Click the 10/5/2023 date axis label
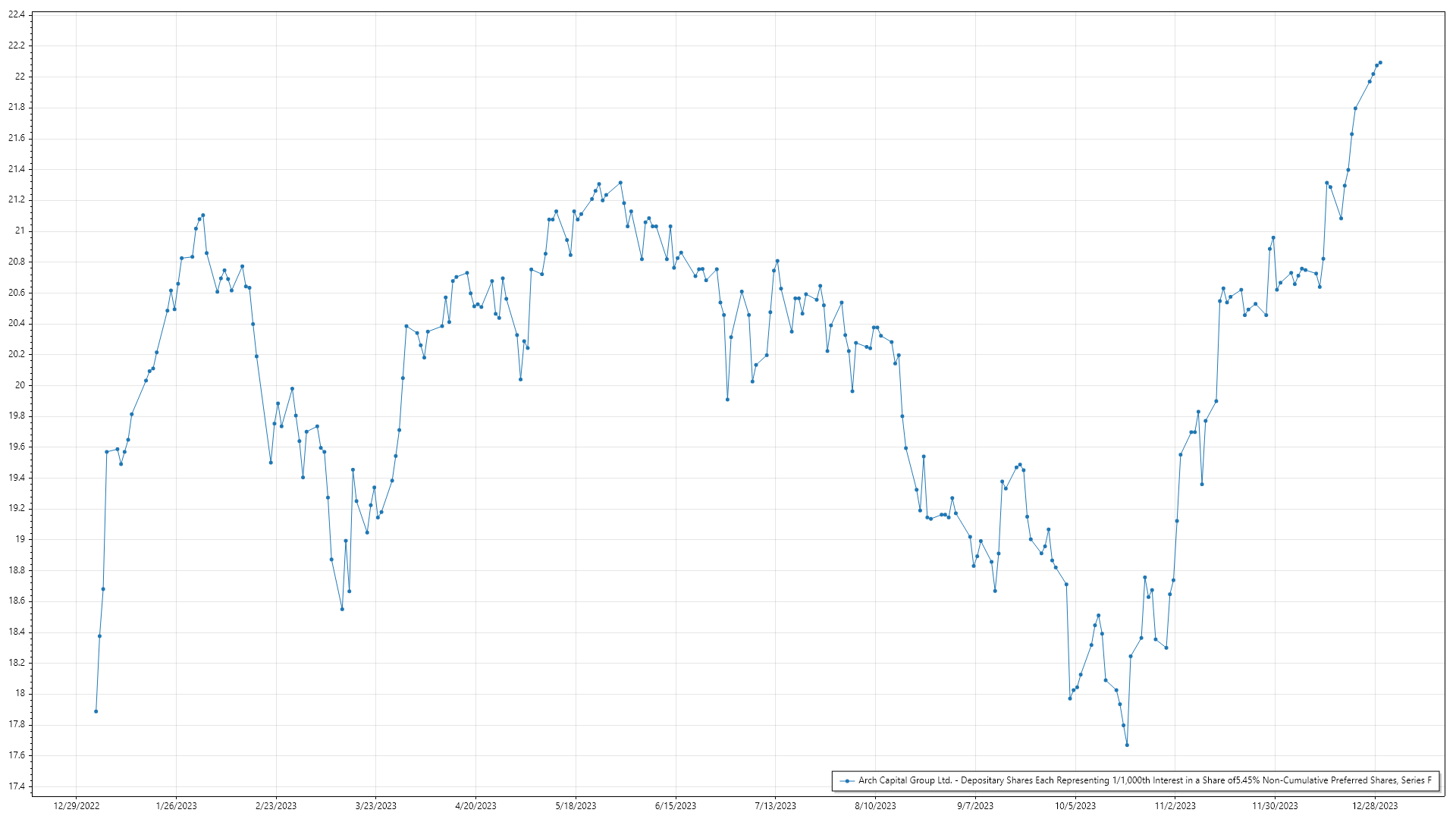This screenshot has width=1456, height=819. tap(1075, 806)
